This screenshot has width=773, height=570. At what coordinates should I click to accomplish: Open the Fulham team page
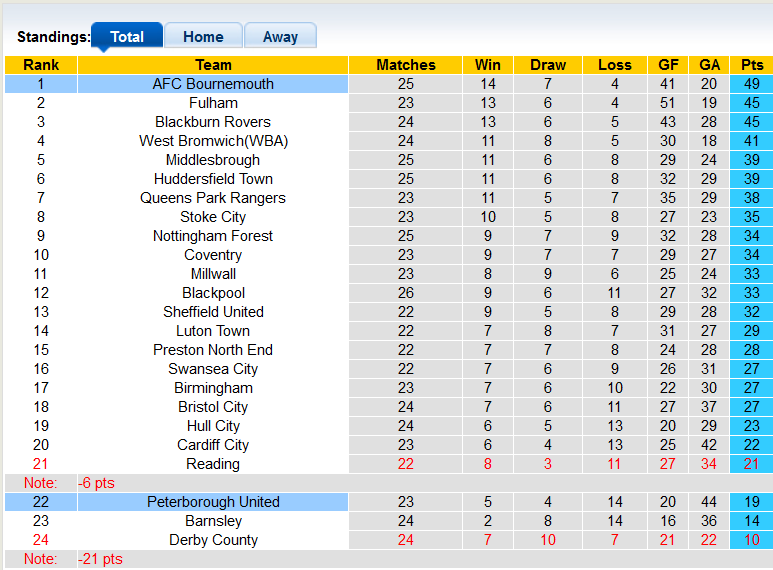click(x=213, y=103)
